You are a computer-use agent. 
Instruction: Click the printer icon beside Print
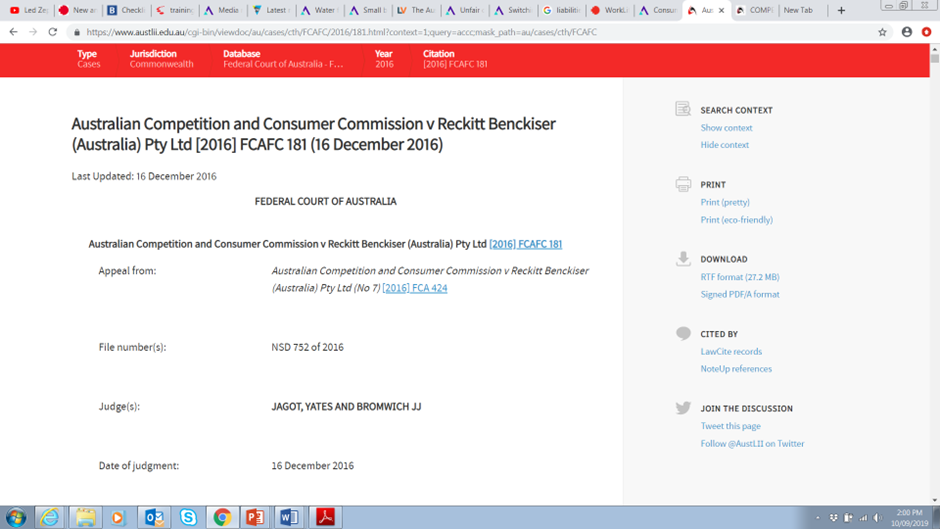tap(683, 184)
